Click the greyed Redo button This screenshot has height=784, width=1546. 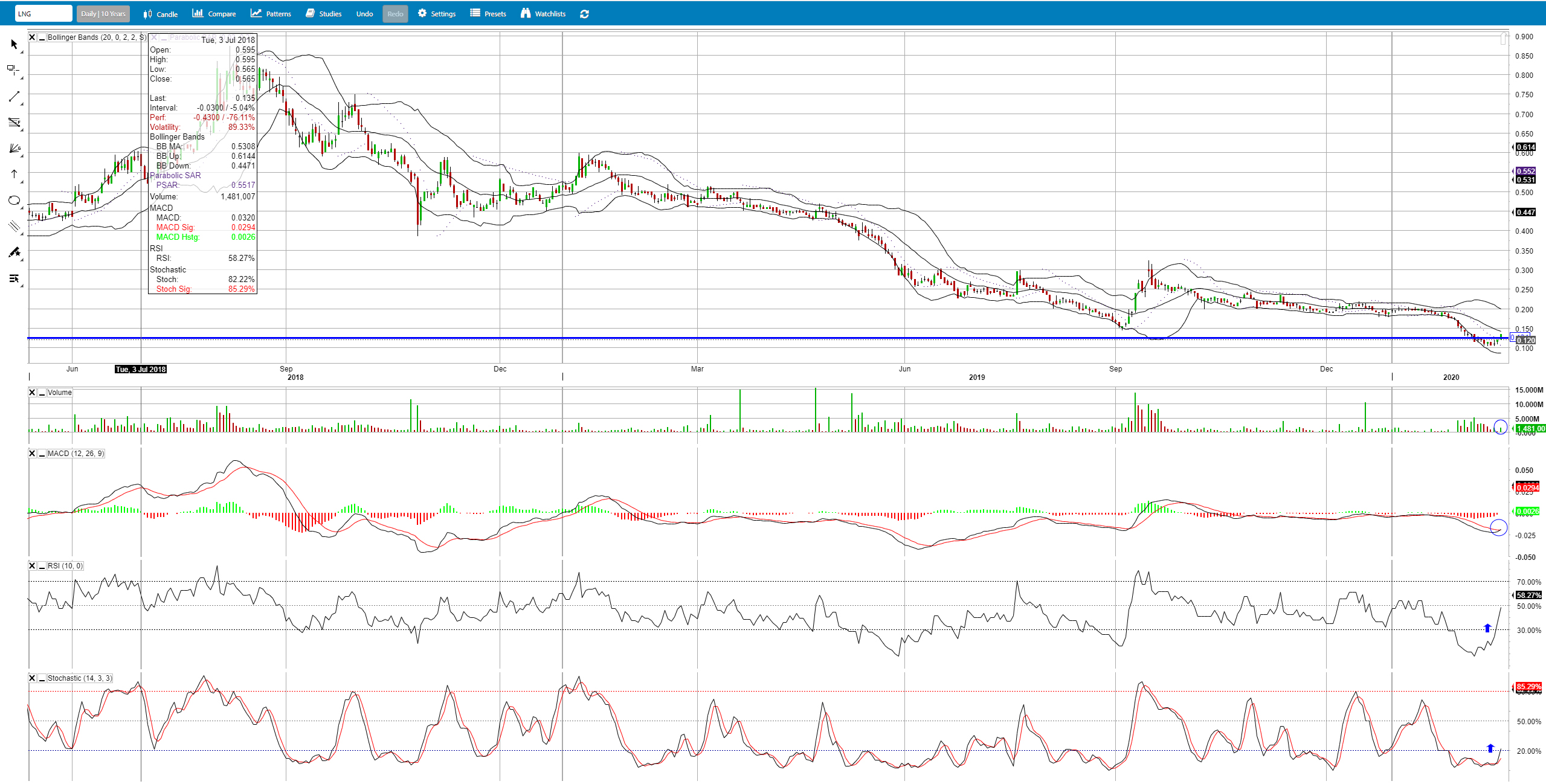pos(395,14)
